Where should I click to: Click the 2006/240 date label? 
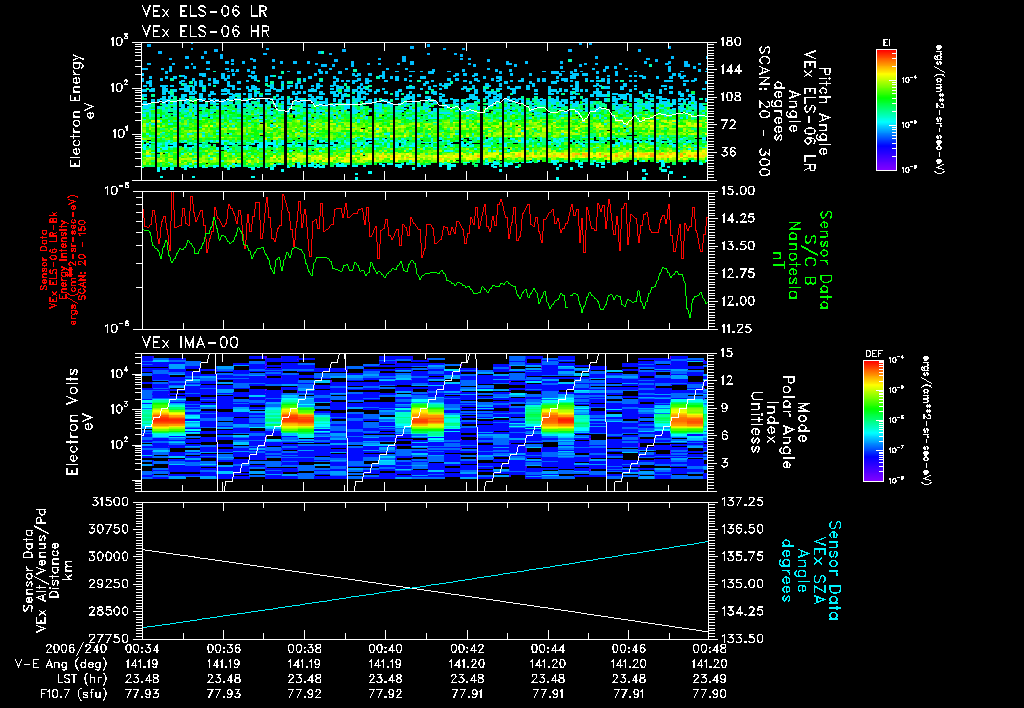pos(75,649)
